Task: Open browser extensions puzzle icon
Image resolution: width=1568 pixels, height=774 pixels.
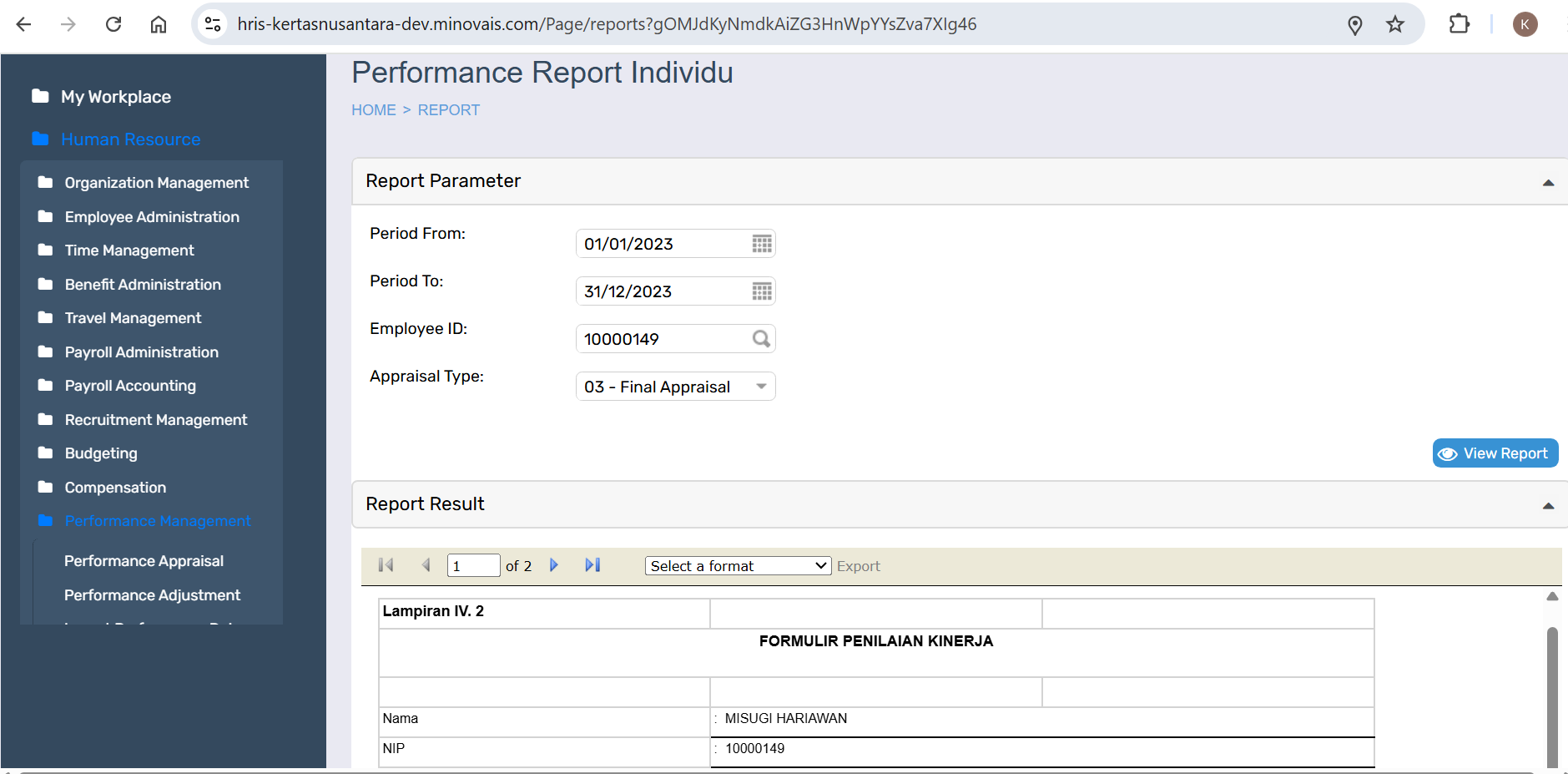Action: click(1459, 24)
